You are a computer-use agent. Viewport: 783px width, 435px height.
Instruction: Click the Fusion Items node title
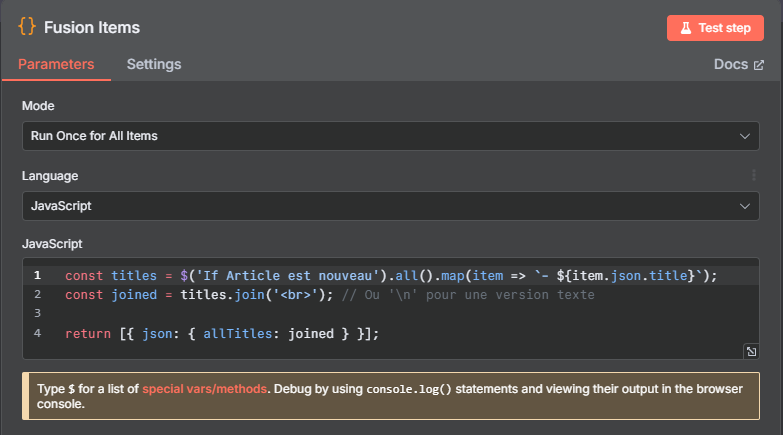pyautogui.click(x=92, y=27)
